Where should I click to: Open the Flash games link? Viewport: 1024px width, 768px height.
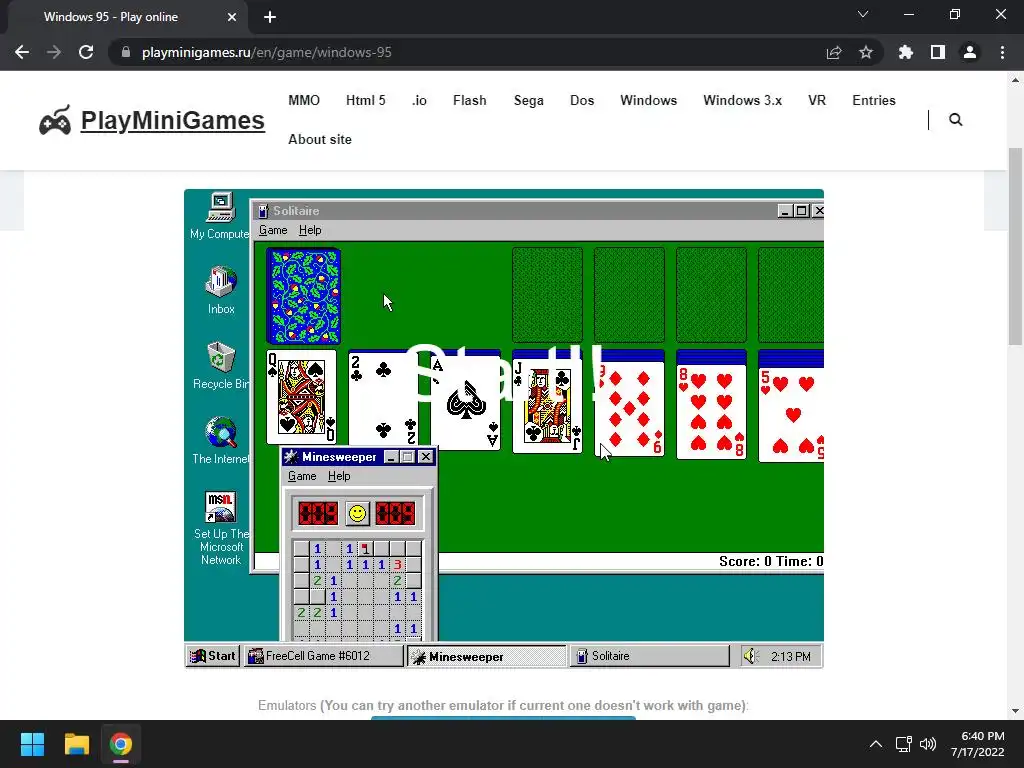[470, 101]
